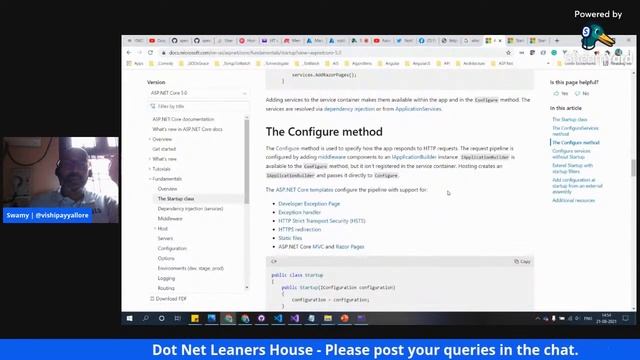Open ASP.NET Core documentation tree item

click(183, 119)
